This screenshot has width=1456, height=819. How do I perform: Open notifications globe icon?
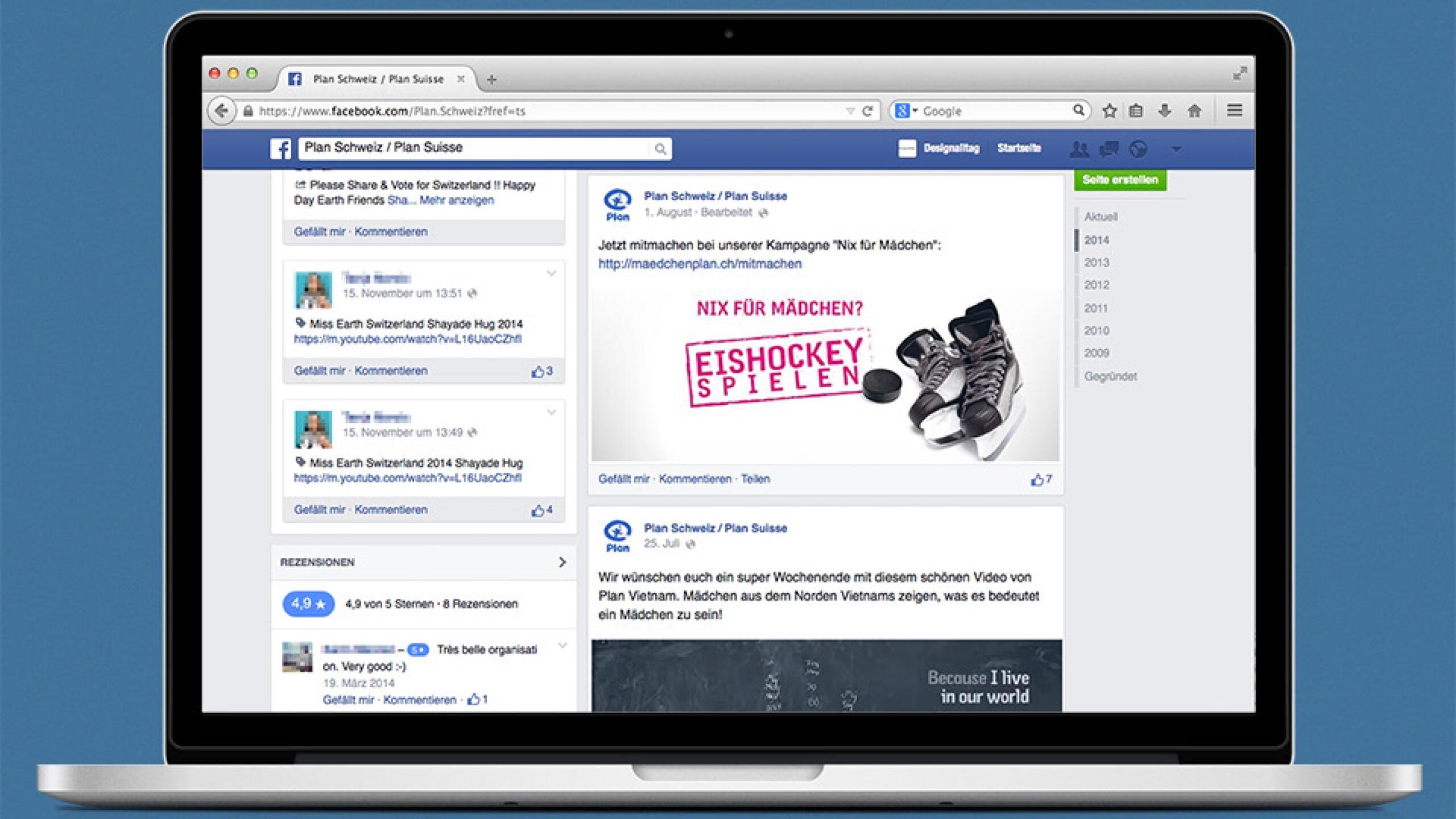[x=1138, y=150]
